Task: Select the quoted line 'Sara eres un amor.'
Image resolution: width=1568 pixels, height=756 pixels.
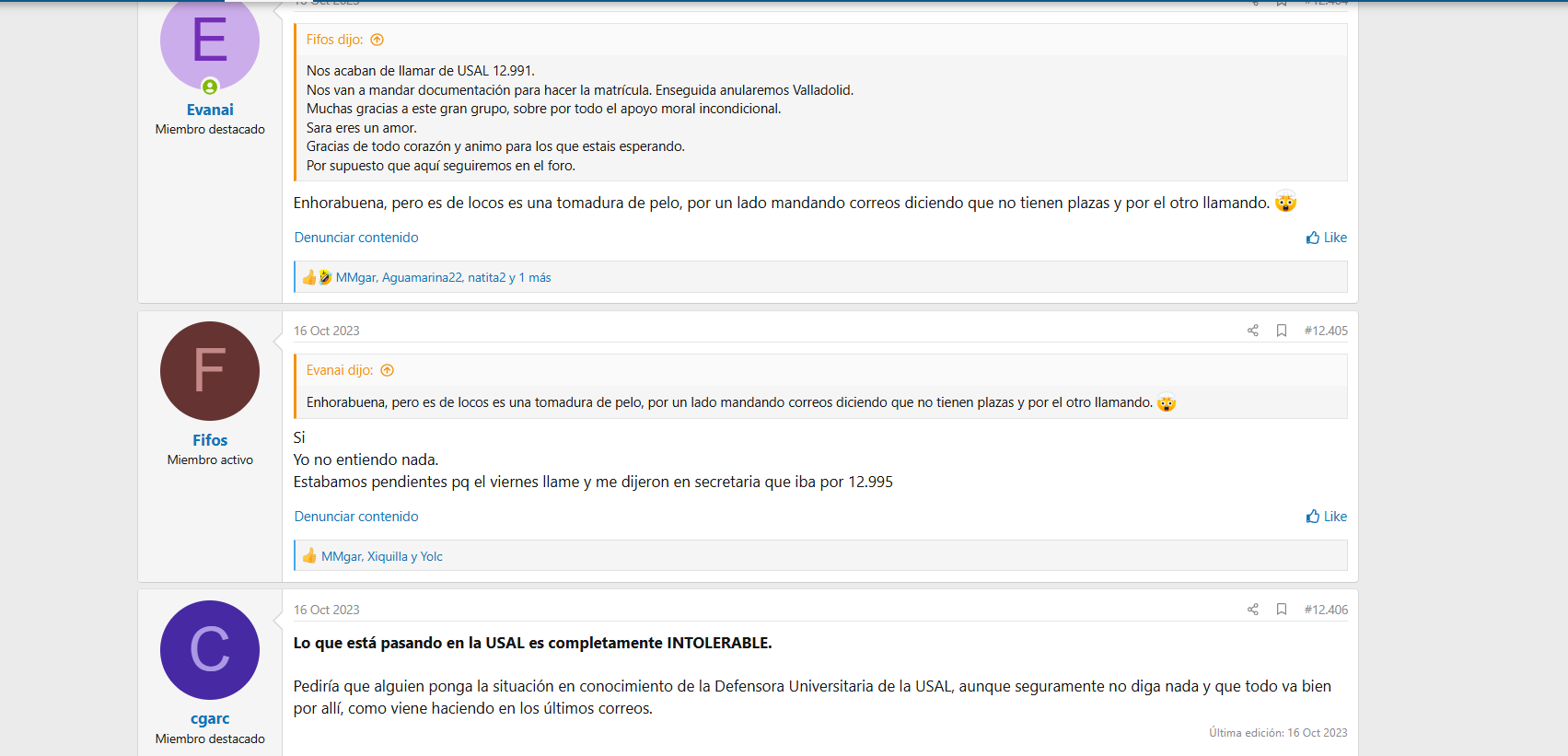Action: point(362,128)
